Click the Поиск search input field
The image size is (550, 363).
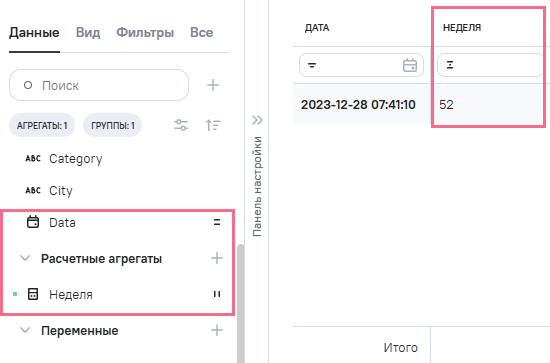coord(99,85)
